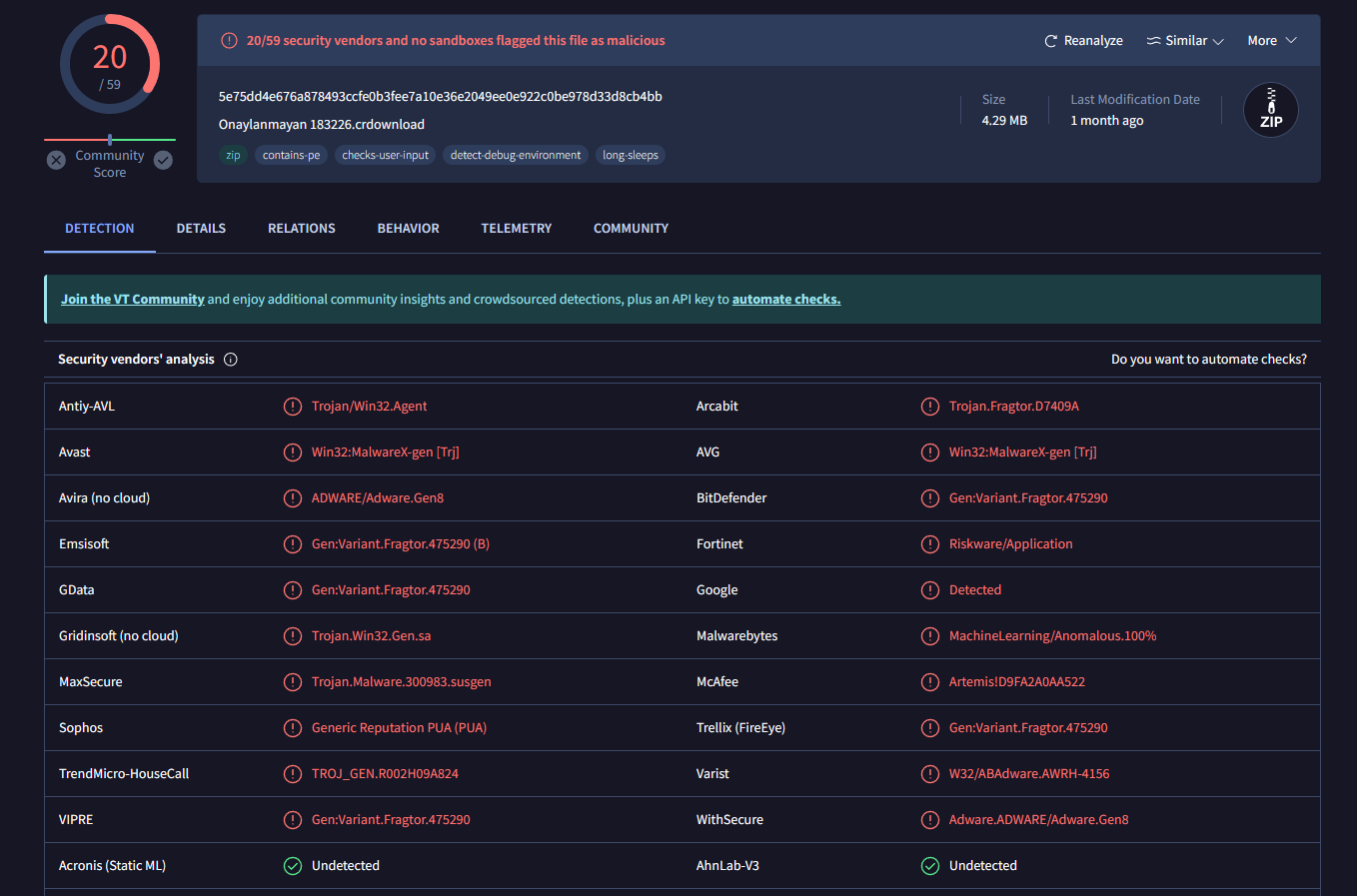Screen dimensions: 1357x896
Task: Click the alert icon in Avast row
Action: pos(293,452)
